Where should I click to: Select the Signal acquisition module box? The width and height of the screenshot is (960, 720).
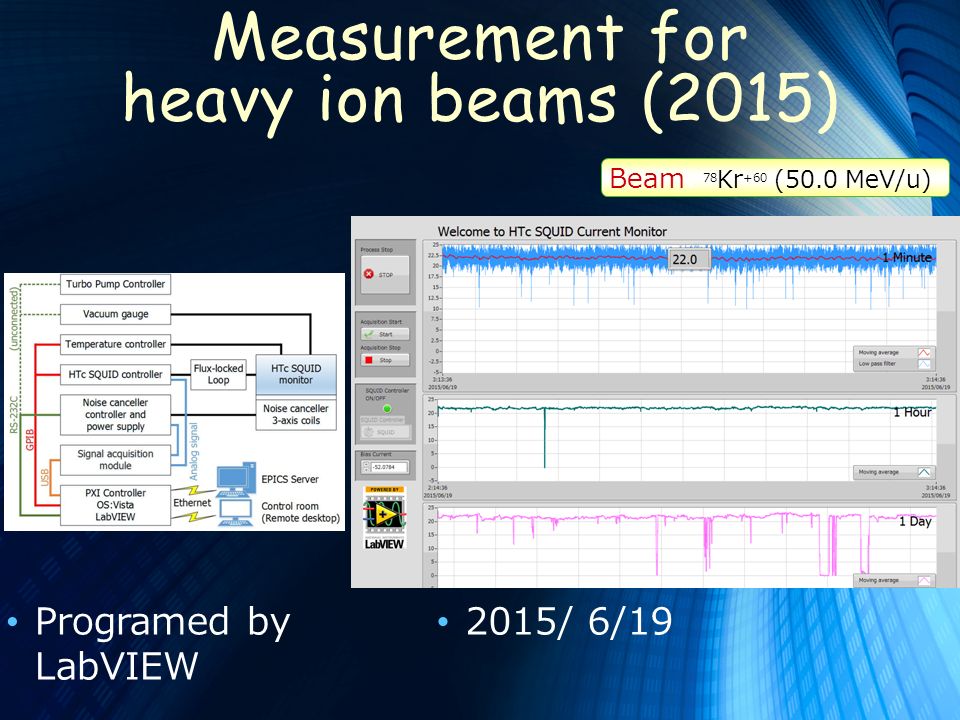(x=115, y=460)
